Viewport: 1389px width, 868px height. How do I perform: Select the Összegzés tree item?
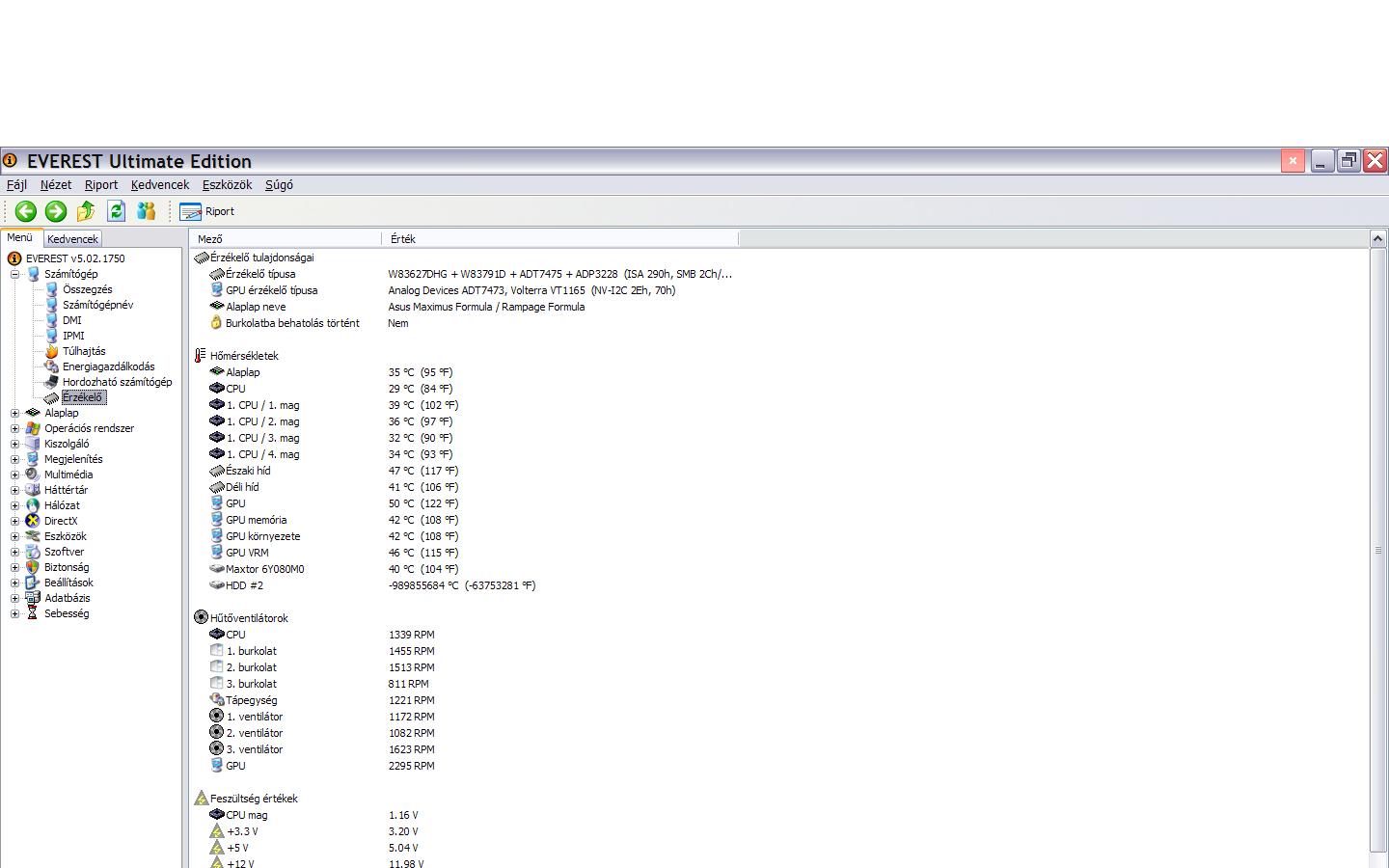[x=88, y=289]
